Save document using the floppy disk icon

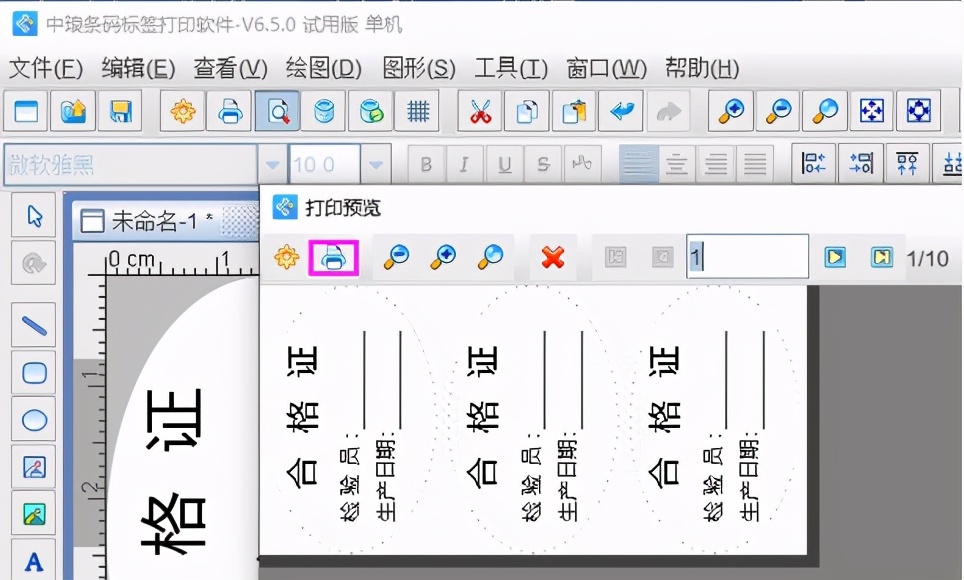tap(120, 111)
